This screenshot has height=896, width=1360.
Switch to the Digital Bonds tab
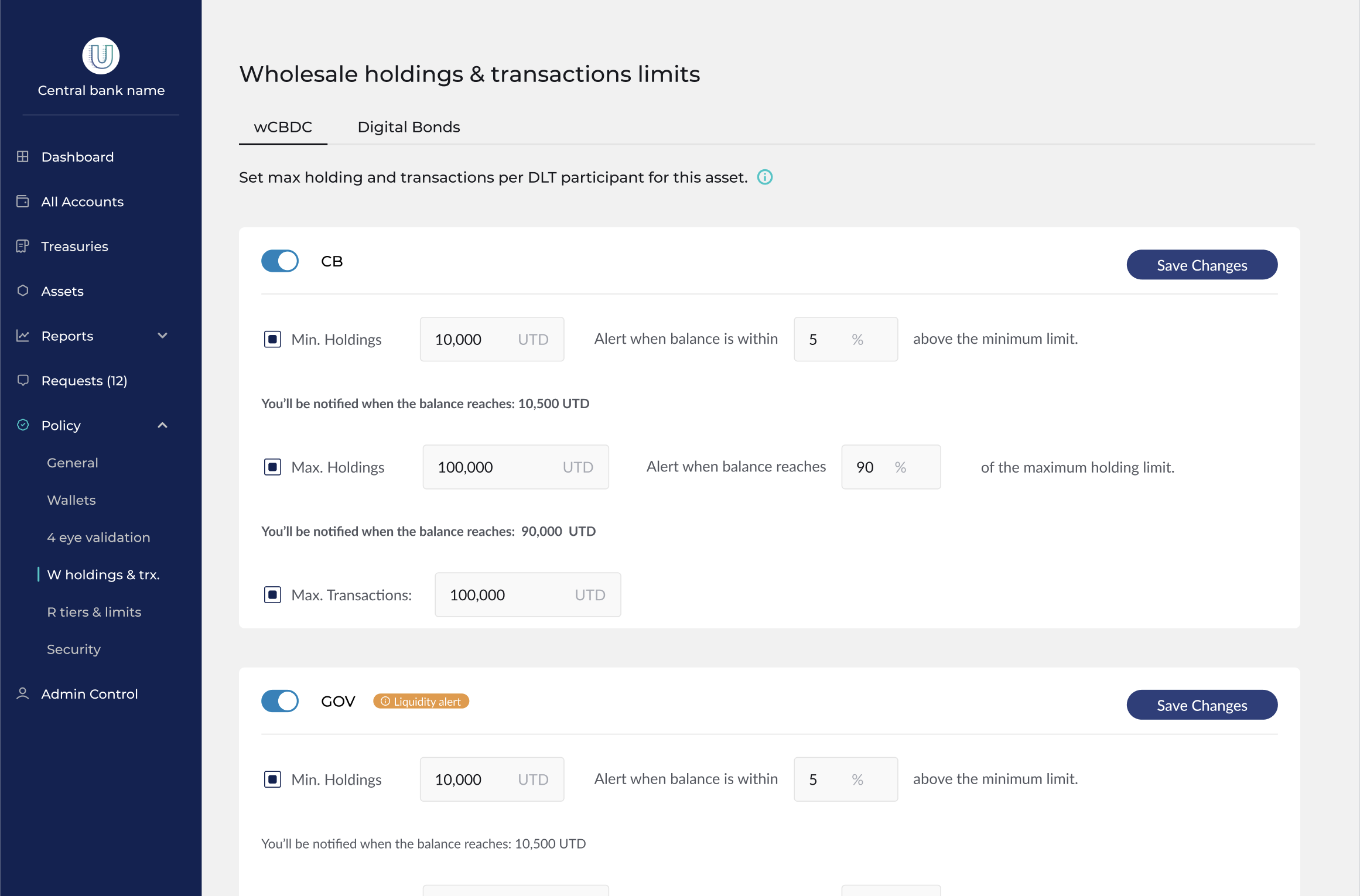(x=408, y=127)
